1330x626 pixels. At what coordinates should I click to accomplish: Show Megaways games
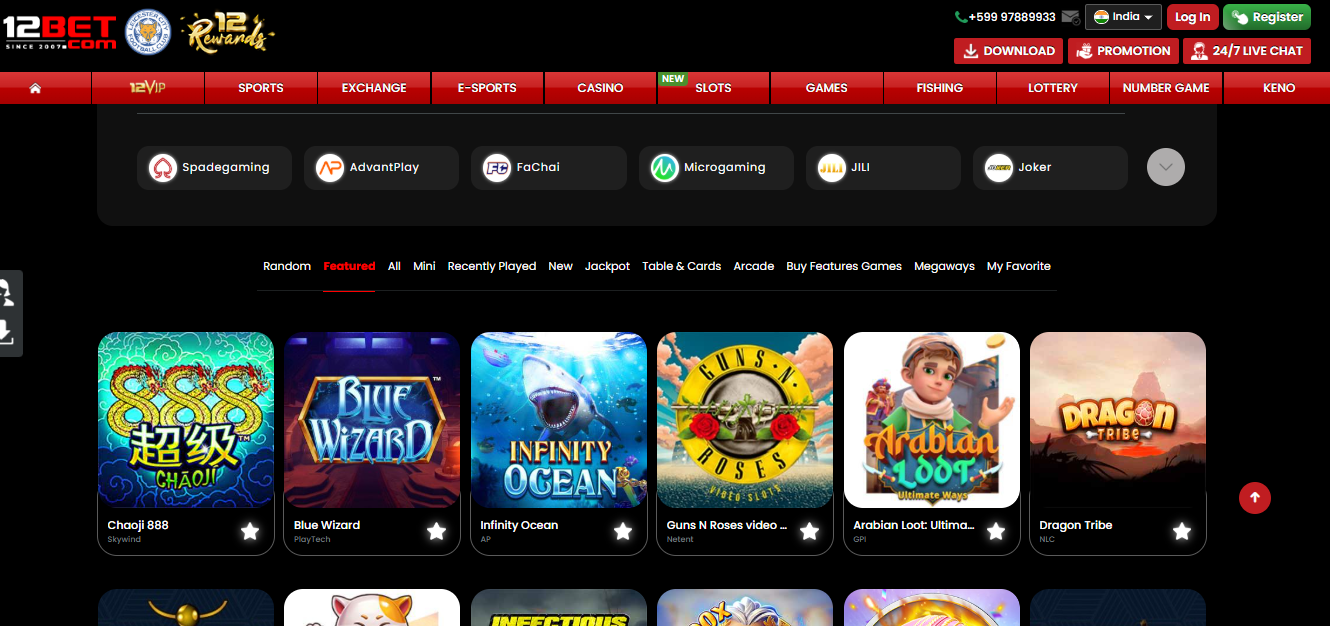coord(944,266)
